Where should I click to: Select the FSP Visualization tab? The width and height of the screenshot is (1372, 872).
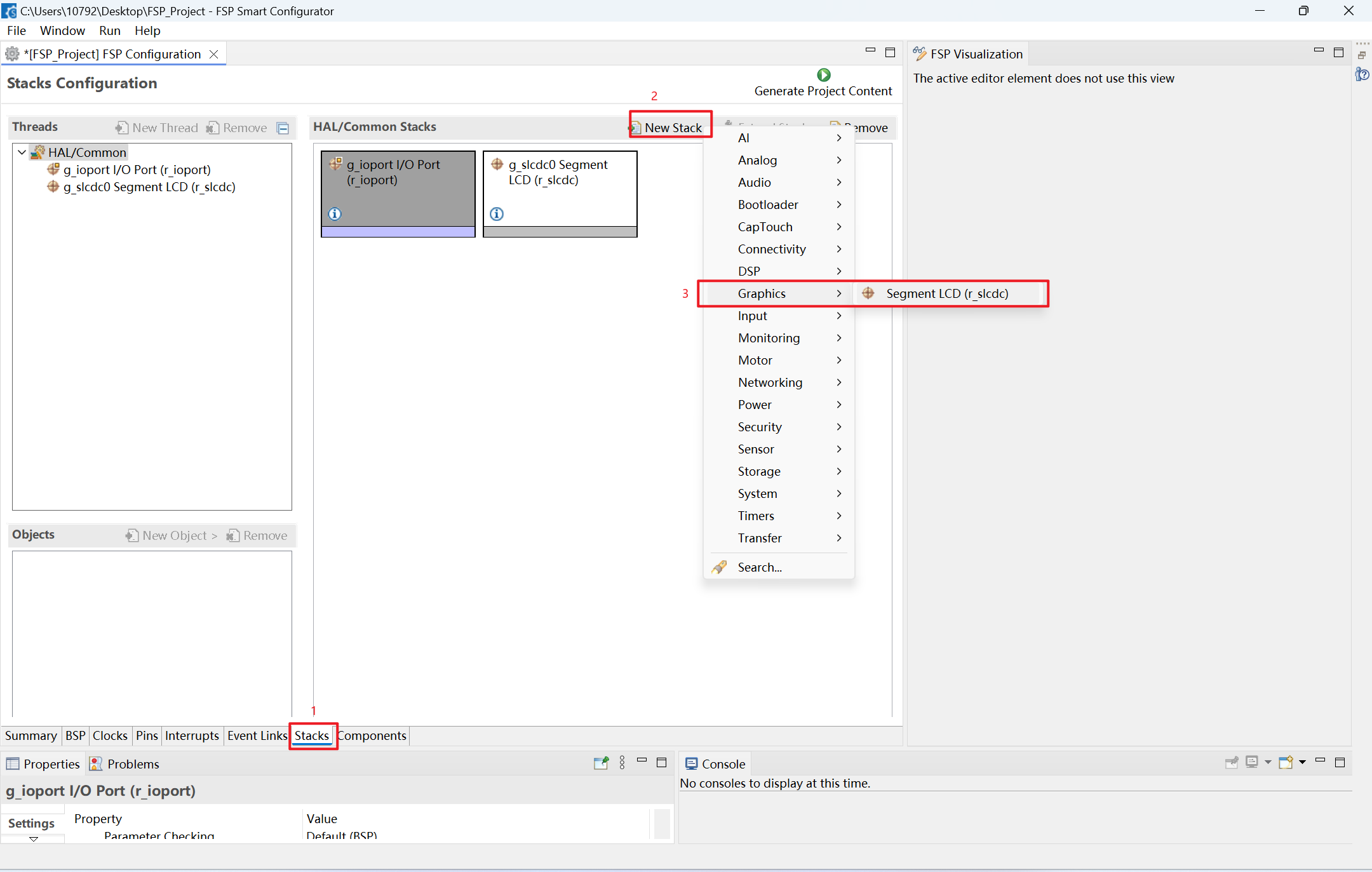[969, 54]
